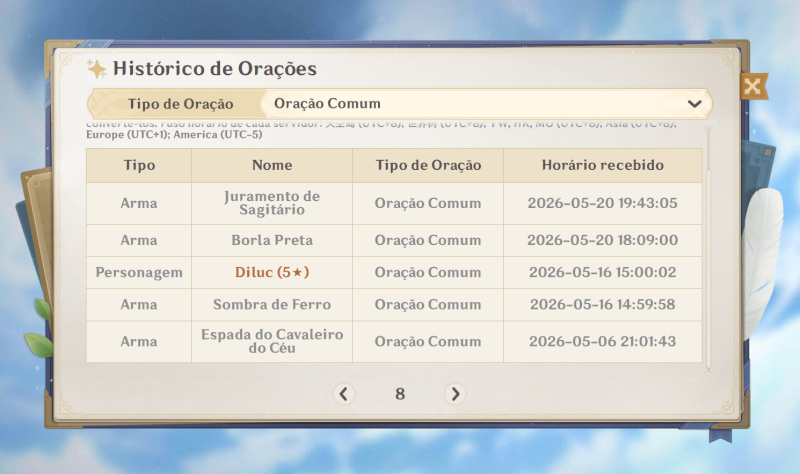Select the Juramento de Sagitário entry
Screen dimensions: 800x474
tap(272, 203)
